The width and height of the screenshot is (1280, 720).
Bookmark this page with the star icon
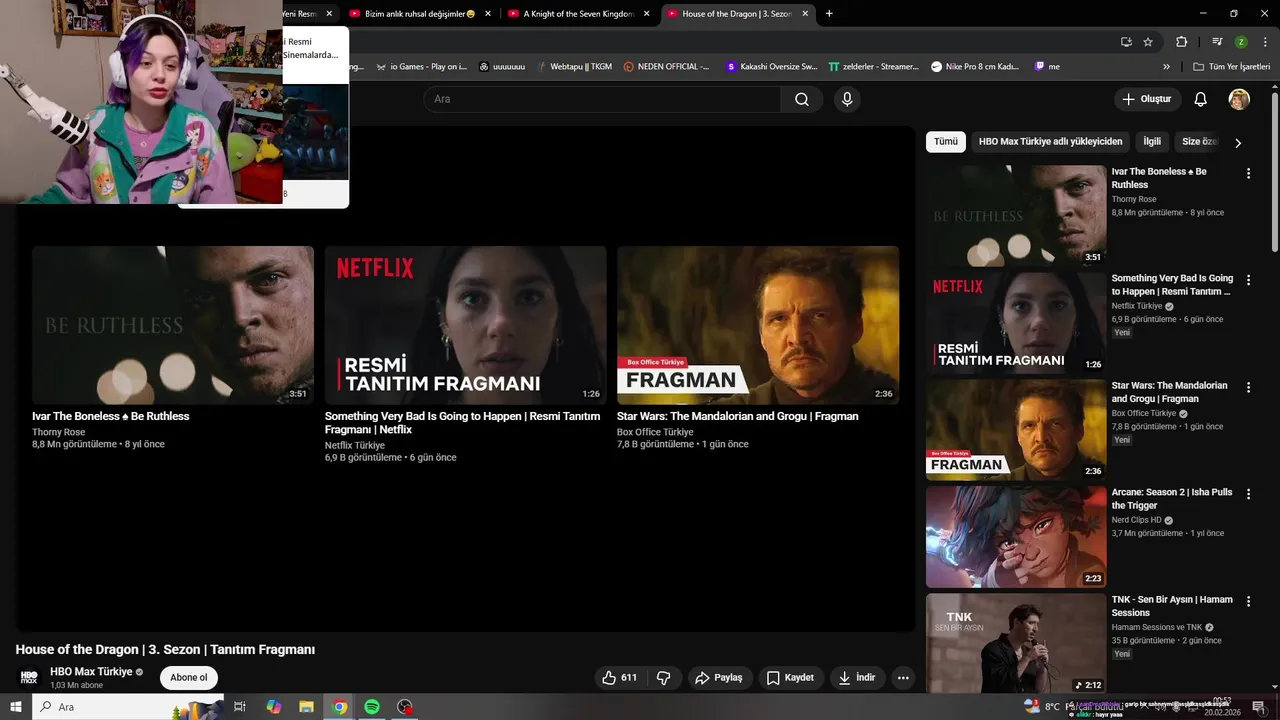coord(1148,42)
